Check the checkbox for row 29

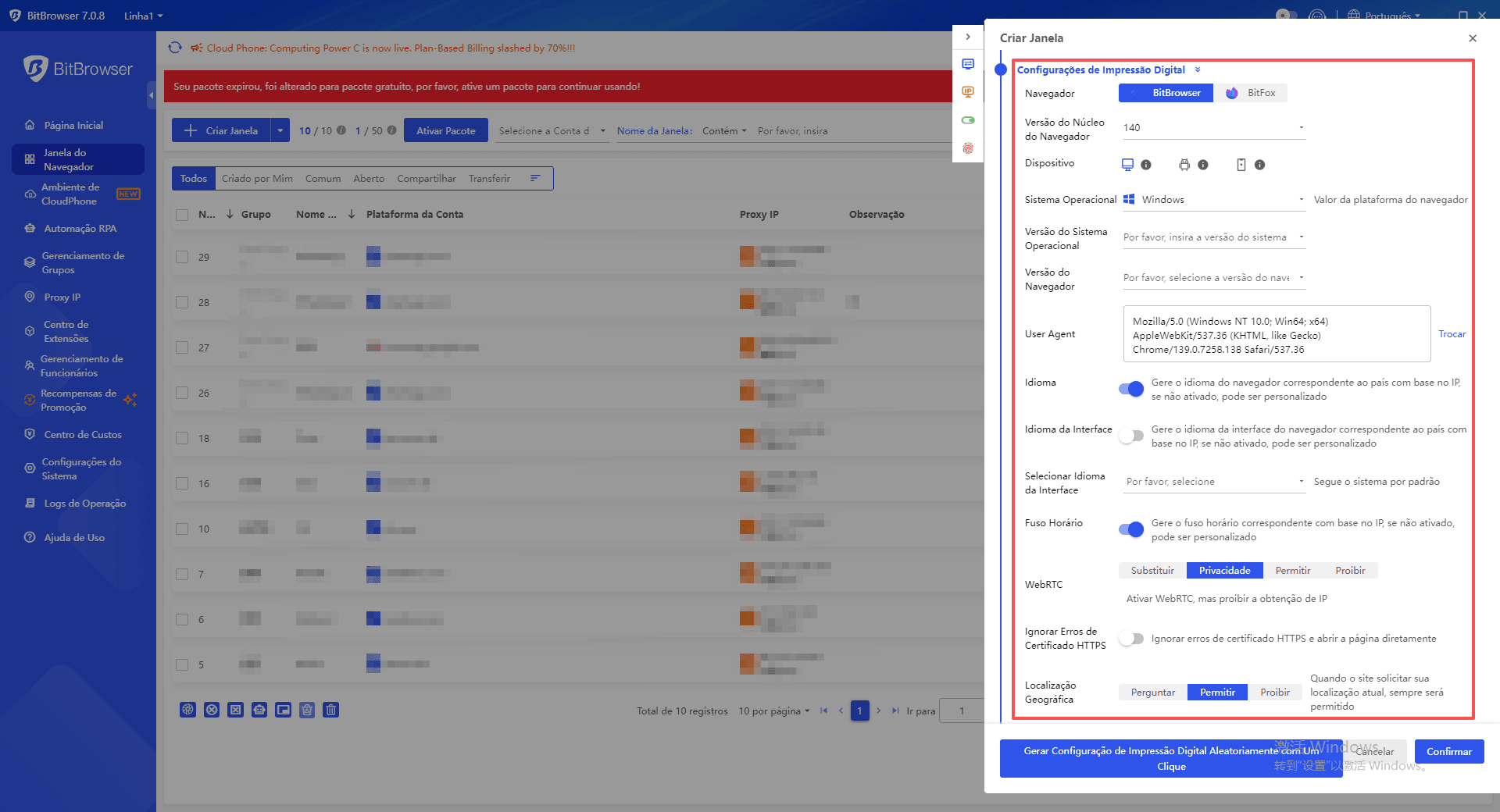(182, 257)
